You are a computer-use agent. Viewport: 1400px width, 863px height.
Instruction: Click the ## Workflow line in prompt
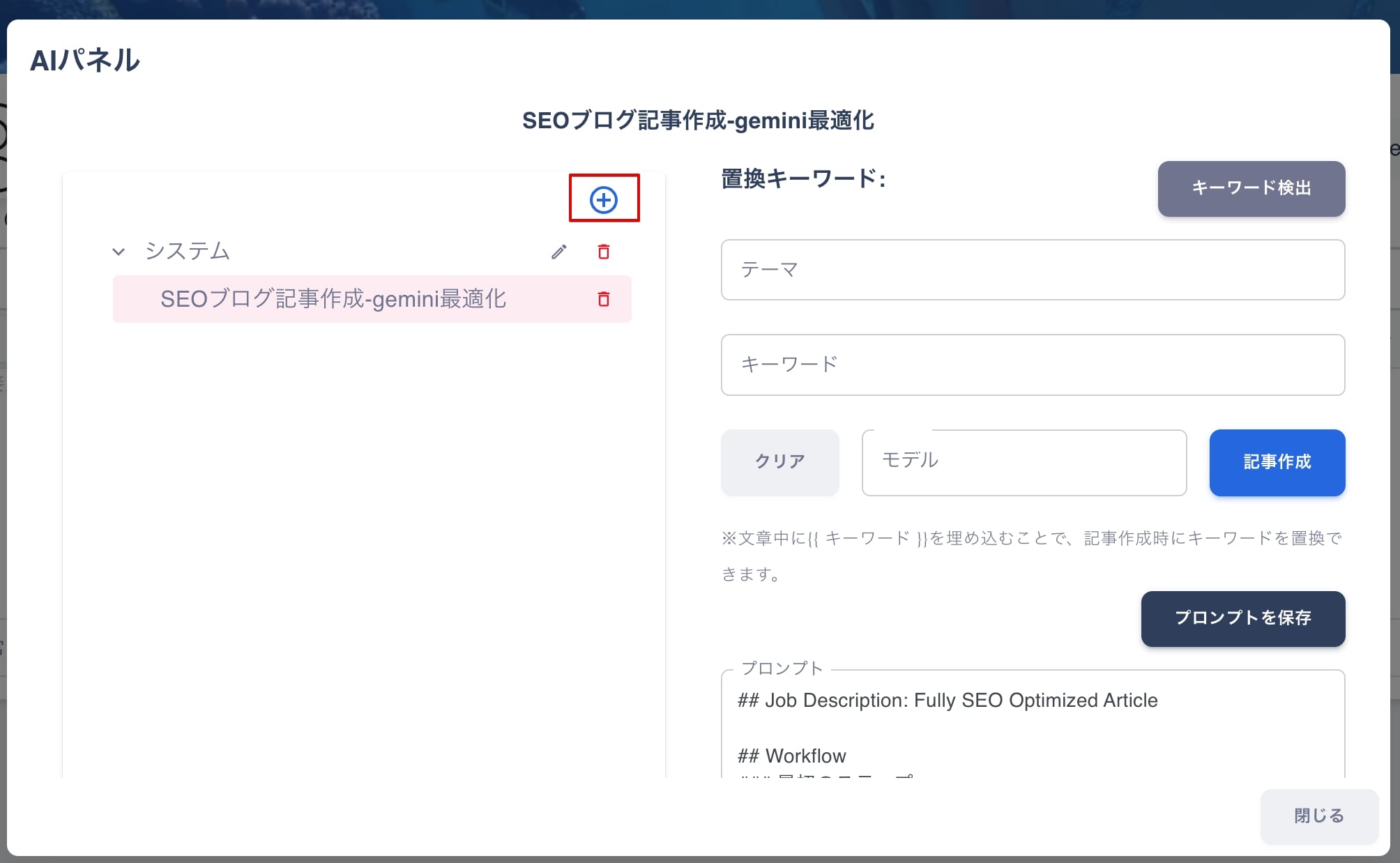click(791, 756)
